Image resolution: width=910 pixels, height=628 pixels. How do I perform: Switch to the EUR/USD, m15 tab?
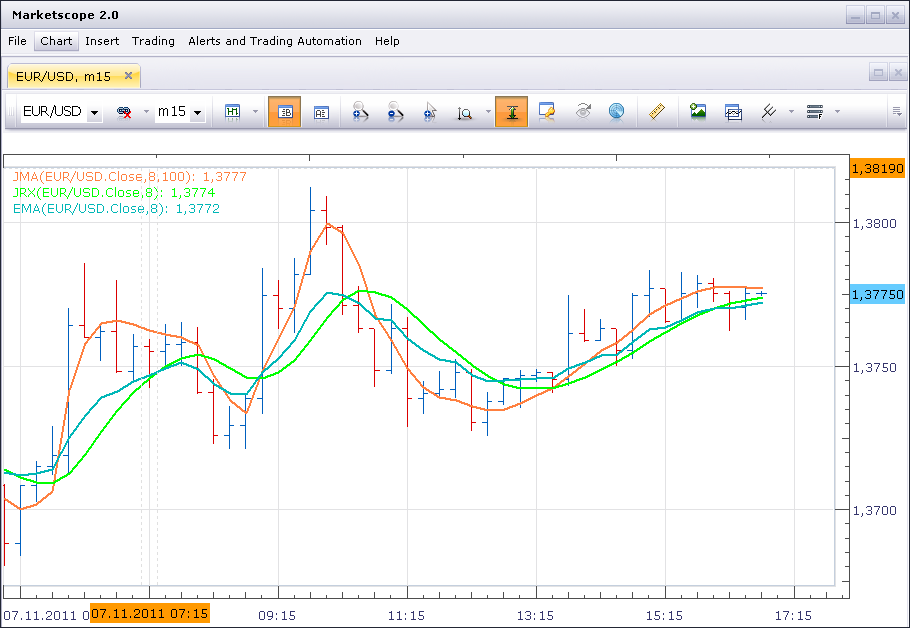[64, 76]
